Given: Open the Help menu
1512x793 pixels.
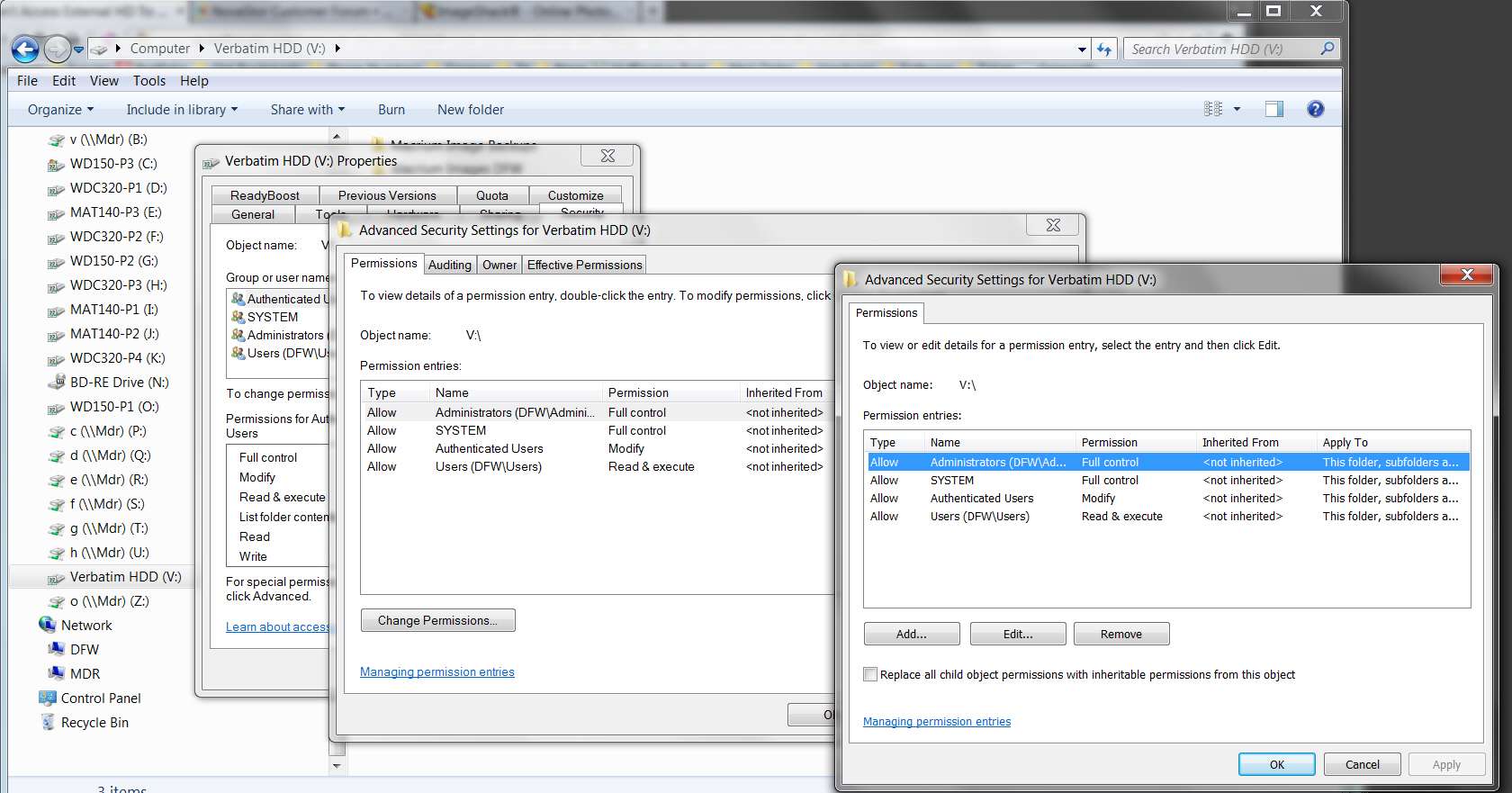Looking at the screenshot, I should 194,80.
